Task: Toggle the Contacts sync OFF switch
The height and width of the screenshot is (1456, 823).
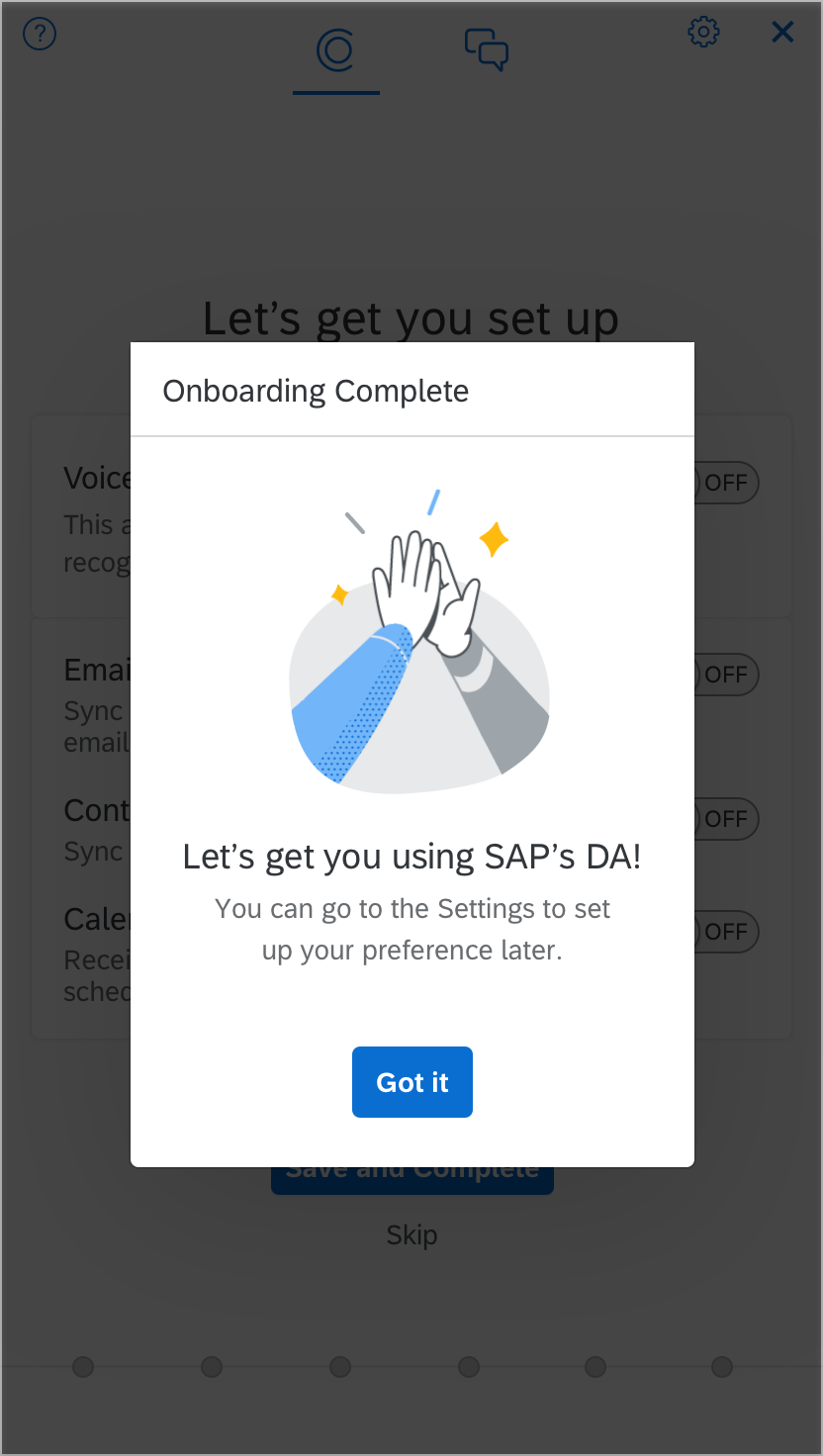Action: [725, 819]
